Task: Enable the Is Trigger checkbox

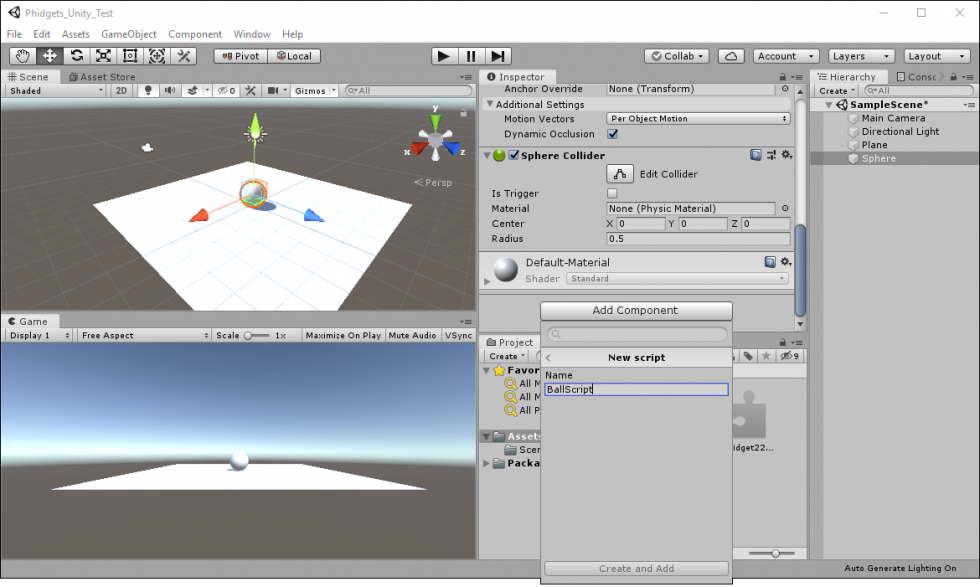Action: click(612, 194)
